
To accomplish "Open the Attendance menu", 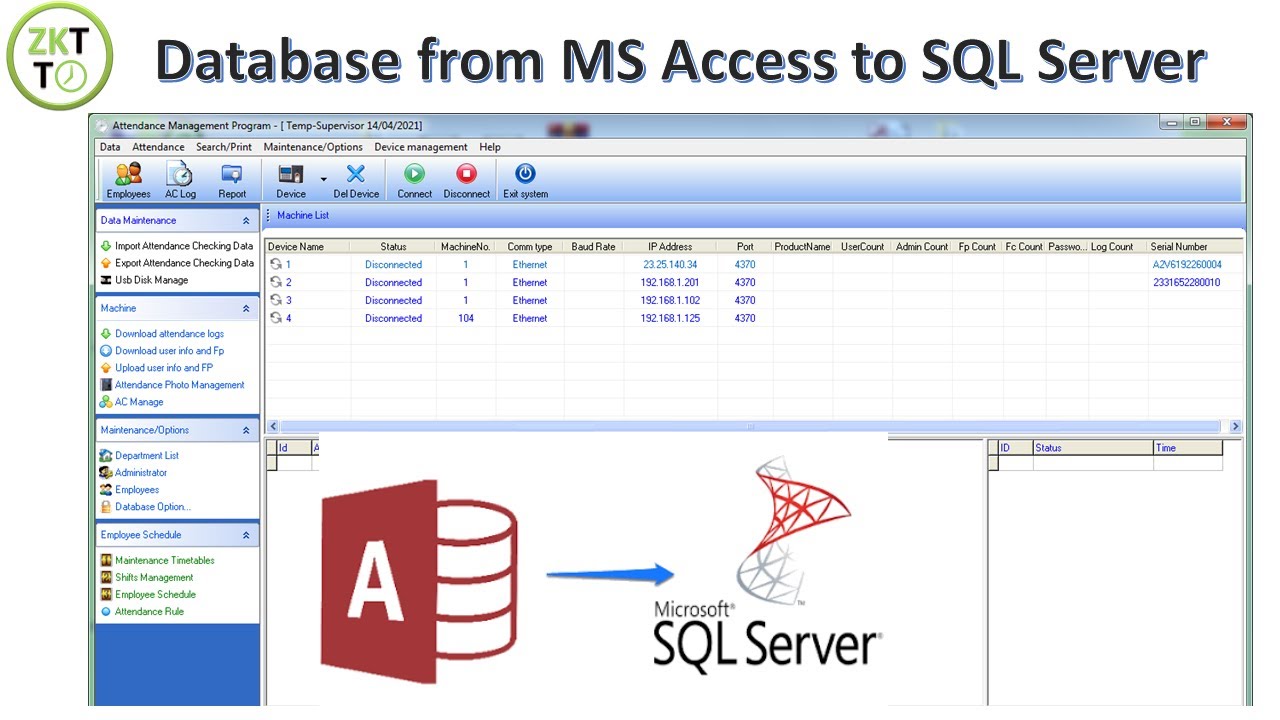I will pyautogui.click(x=158, y=147).
